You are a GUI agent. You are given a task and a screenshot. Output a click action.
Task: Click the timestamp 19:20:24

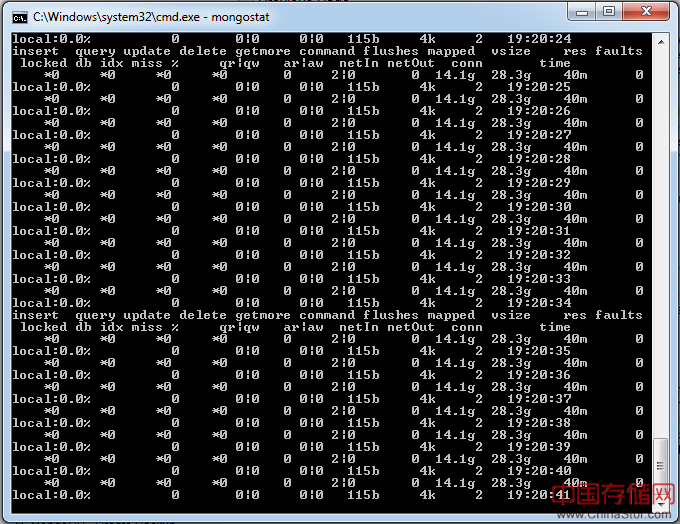click(539, 39)
